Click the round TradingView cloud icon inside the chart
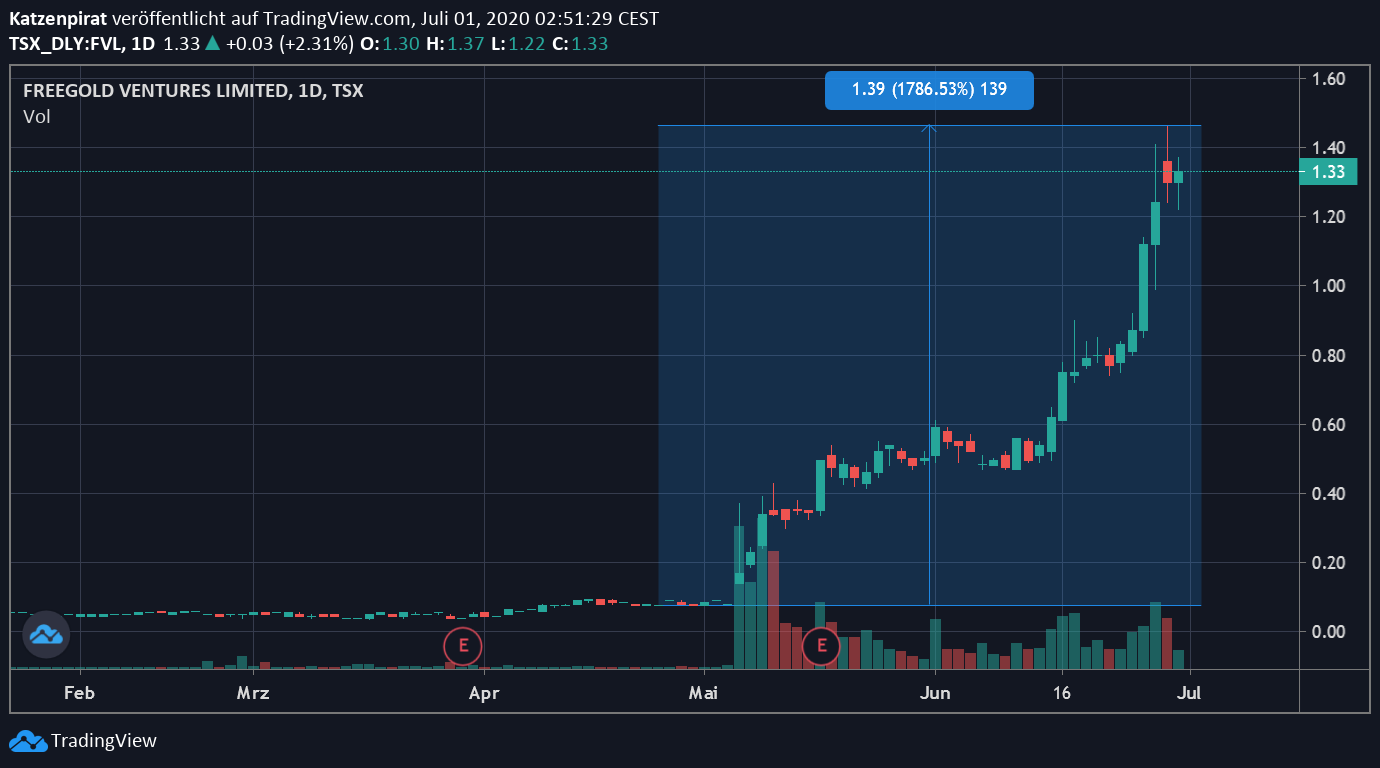This screenshot has width=1380, height=768. [x=46, y=634]
